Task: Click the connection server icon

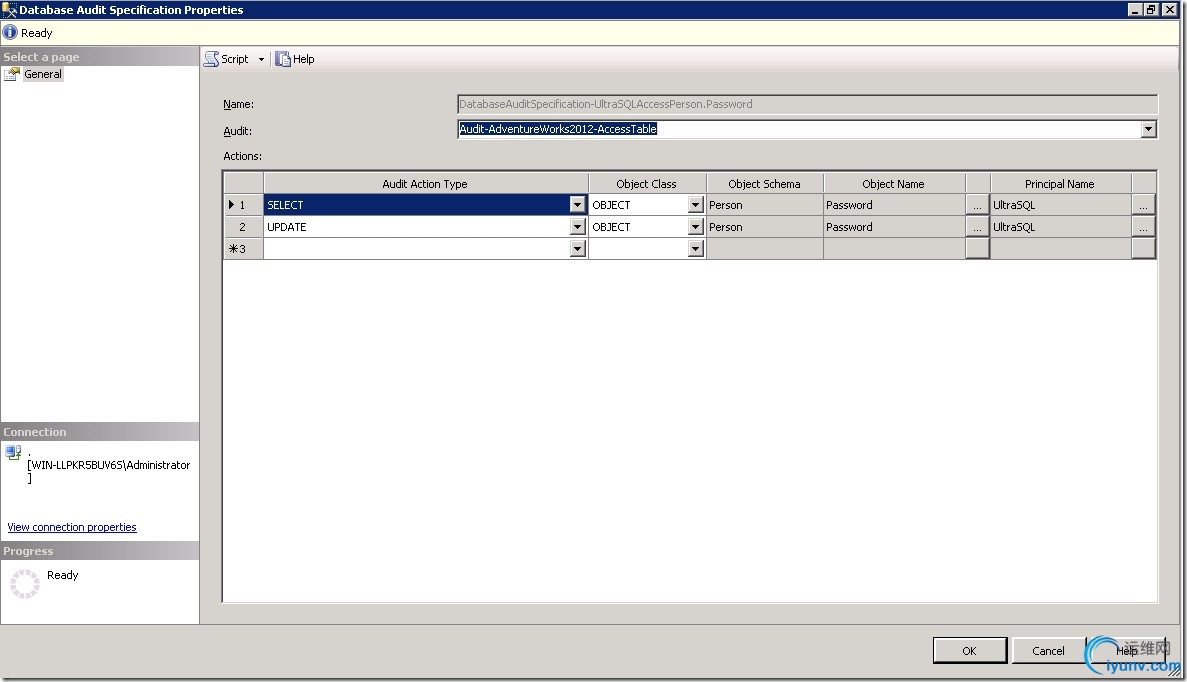Action: (13, 453)
